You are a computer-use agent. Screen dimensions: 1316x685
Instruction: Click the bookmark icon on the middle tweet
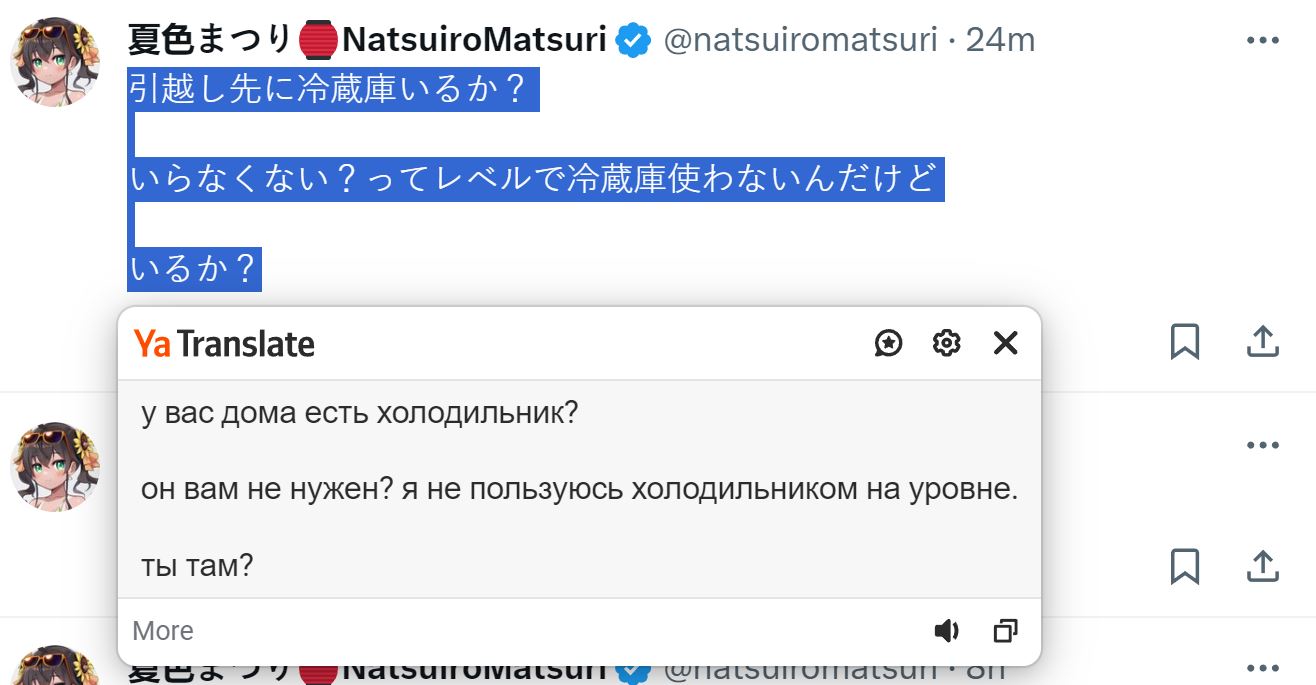(x=1185, y=565)
